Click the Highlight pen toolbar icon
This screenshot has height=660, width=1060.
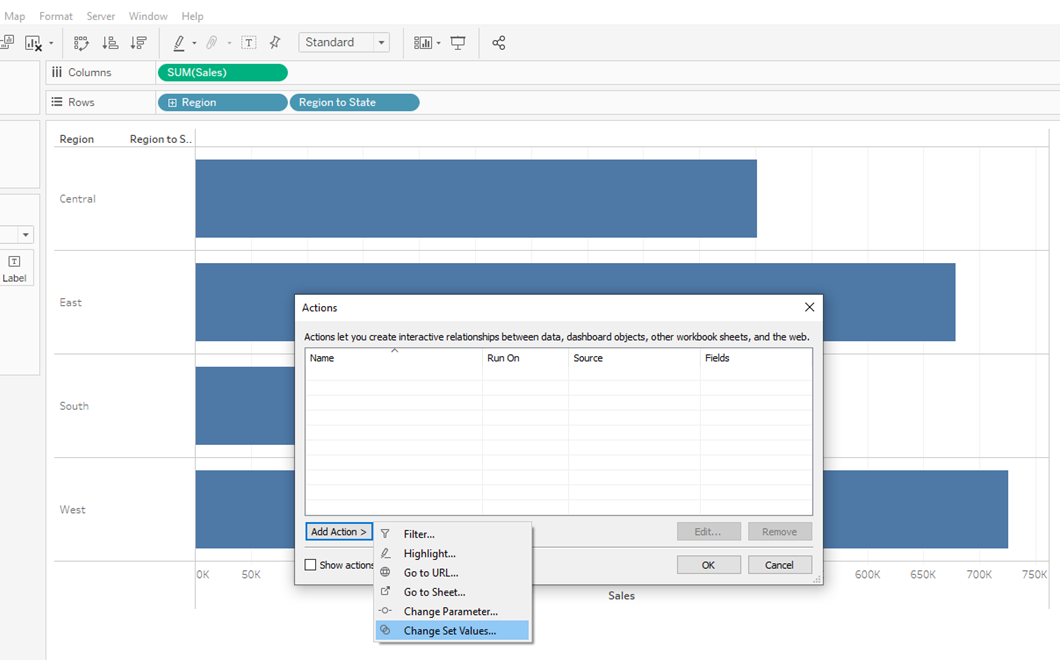pyautogui.click(x=179, y=43)
